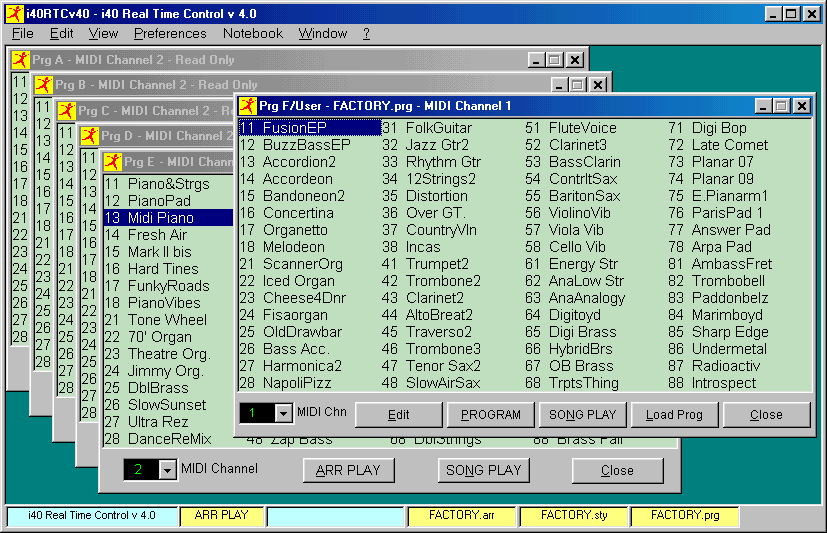Image resolution: width=827 pixels, height=533 pixels.
Task: Click the PROGRAM button
Action: tap(490, 415)
